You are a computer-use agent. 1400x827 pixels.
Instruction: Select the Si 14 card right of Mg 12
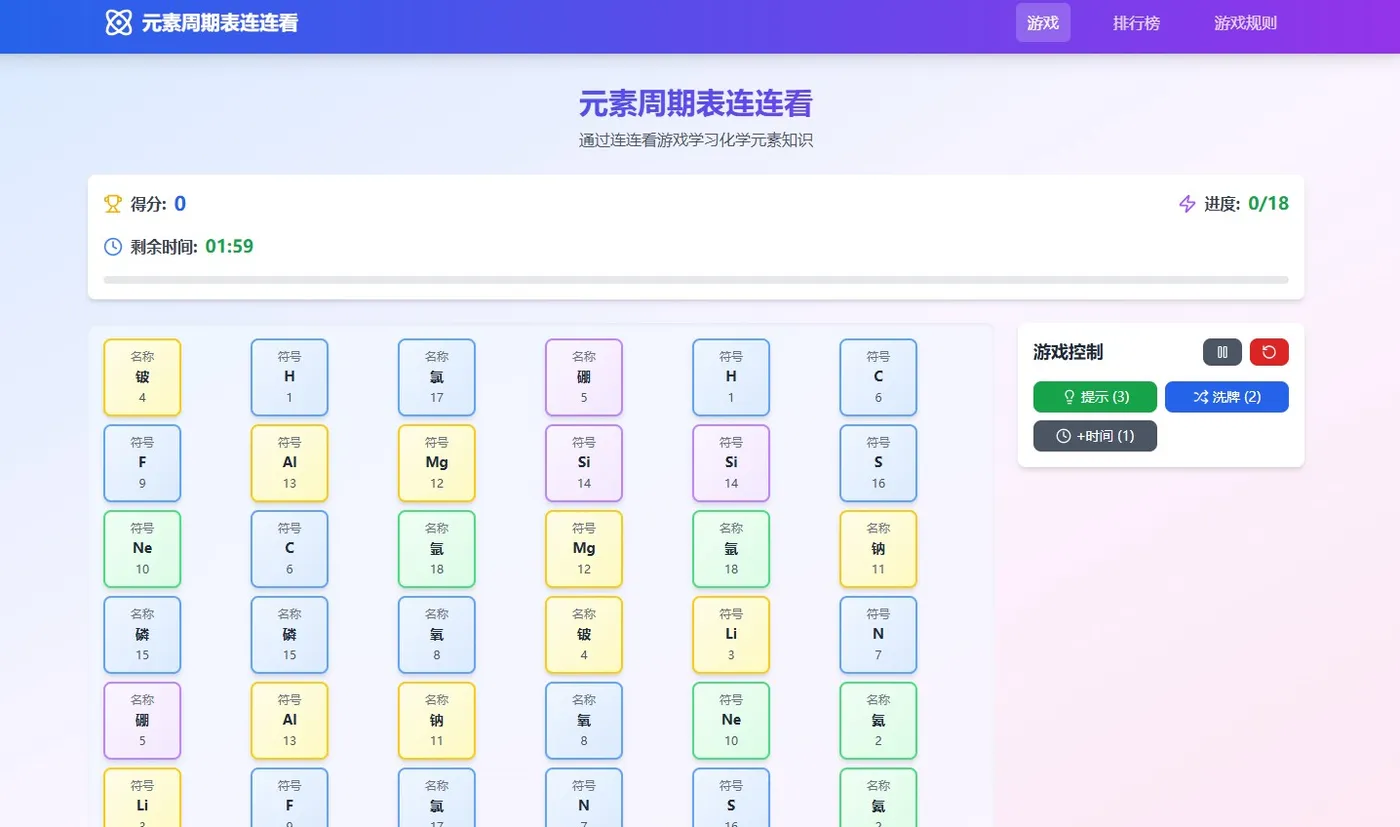pos(584,463)
